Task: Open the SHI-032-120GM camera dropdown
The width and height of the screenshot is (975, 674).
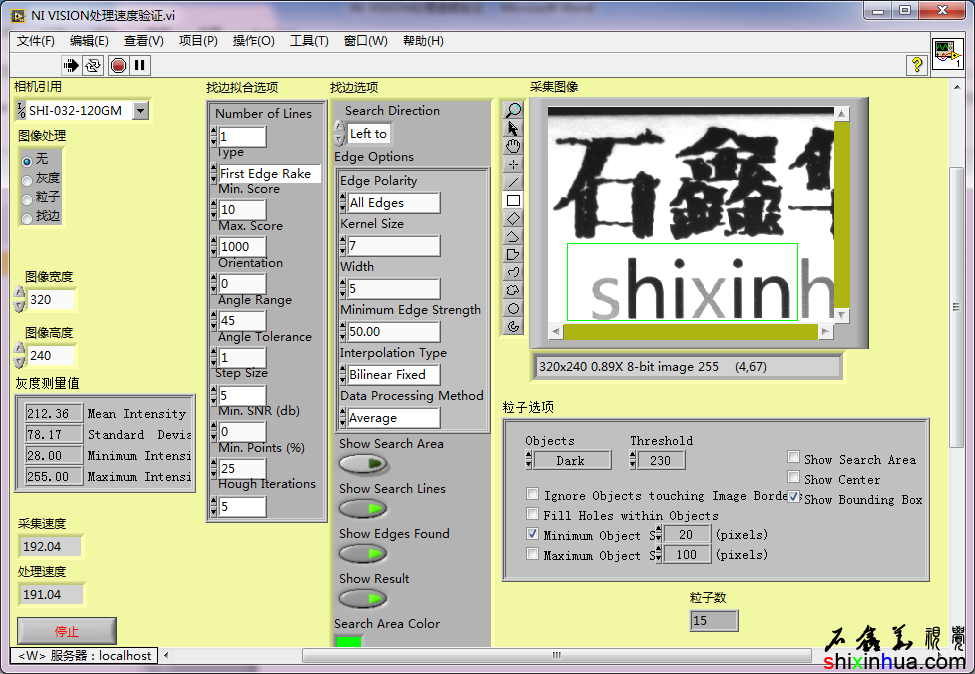Action: [140, 111]
